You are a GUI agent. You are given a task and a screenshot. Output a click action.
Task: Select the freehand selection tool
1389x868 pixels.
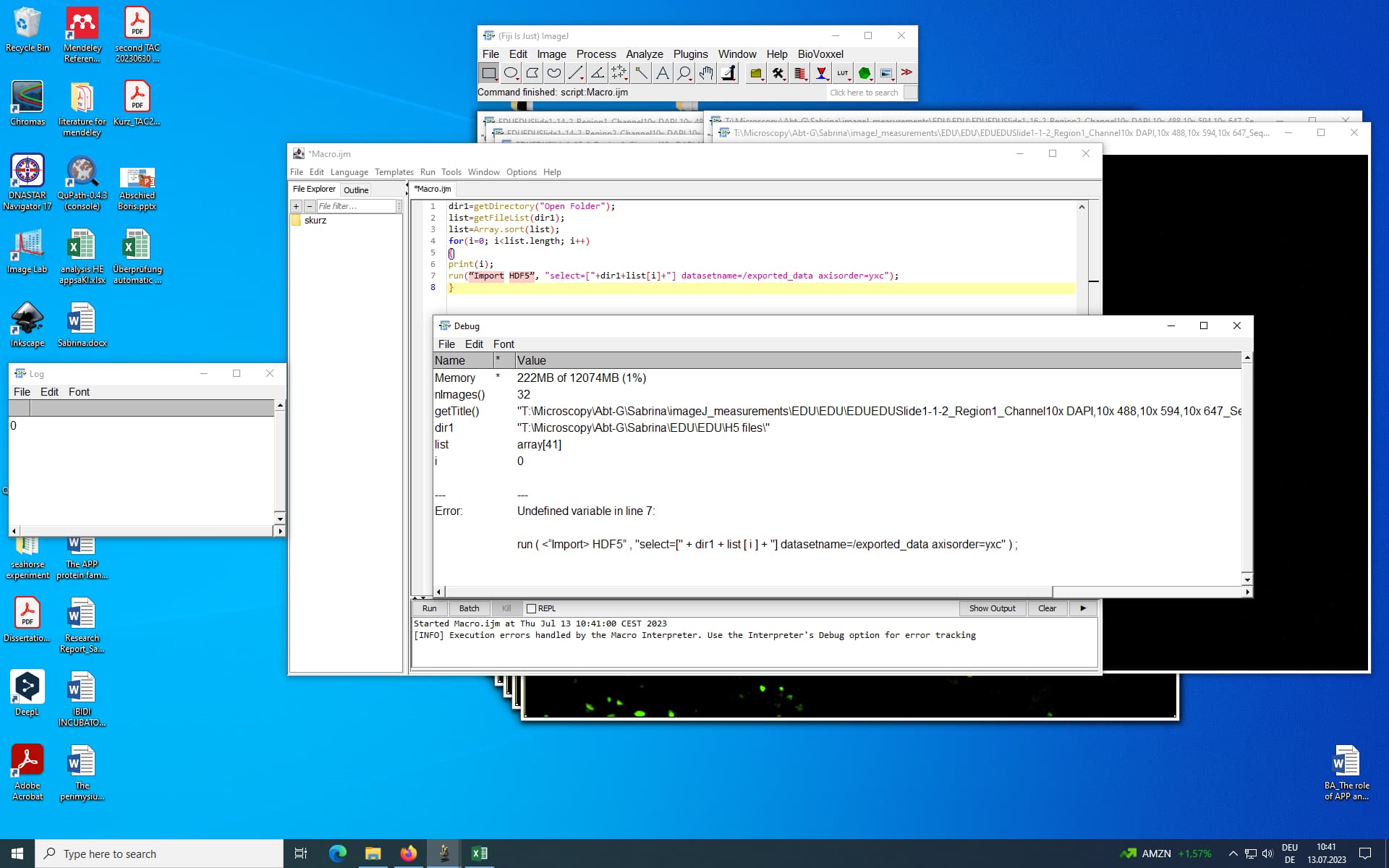[554, 72]
